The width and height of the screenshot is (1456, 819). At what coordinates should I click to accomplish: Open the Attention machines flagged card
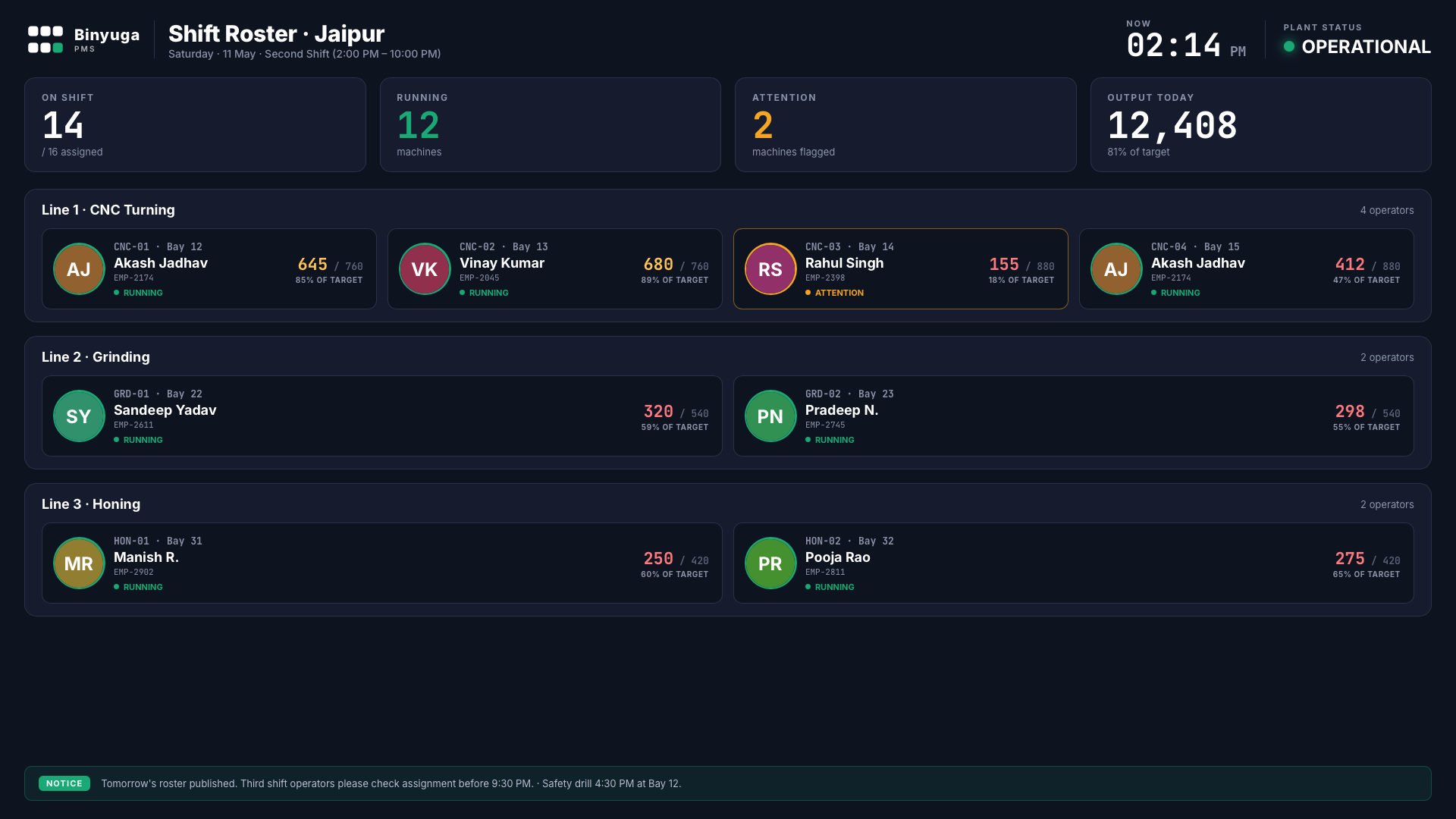click(x=905, y=124)
